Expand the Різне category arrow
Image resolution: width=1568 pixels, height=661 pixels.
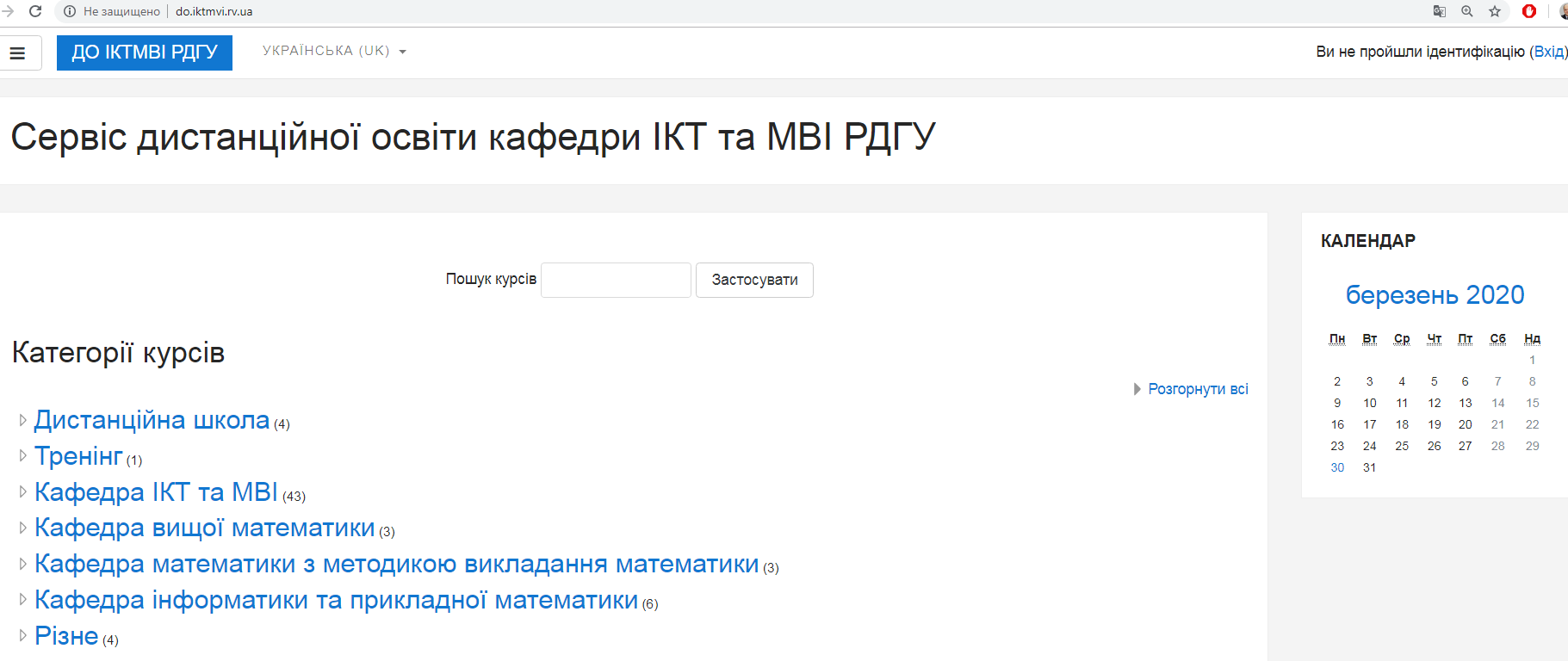pos(23,636)
